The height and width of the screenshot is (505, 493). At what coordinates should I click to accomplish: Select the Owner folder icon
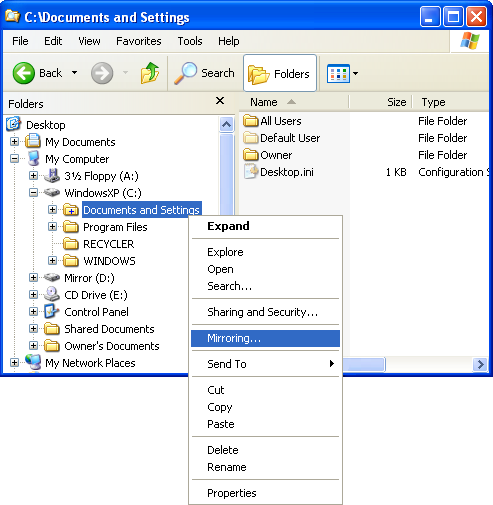(251, 154)
